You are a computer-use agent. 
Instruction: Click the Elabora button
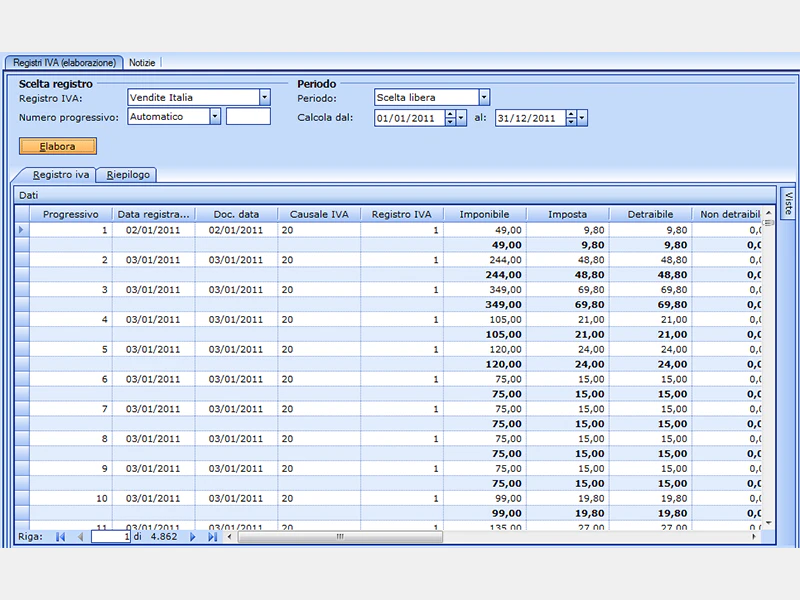coord(58,146)
